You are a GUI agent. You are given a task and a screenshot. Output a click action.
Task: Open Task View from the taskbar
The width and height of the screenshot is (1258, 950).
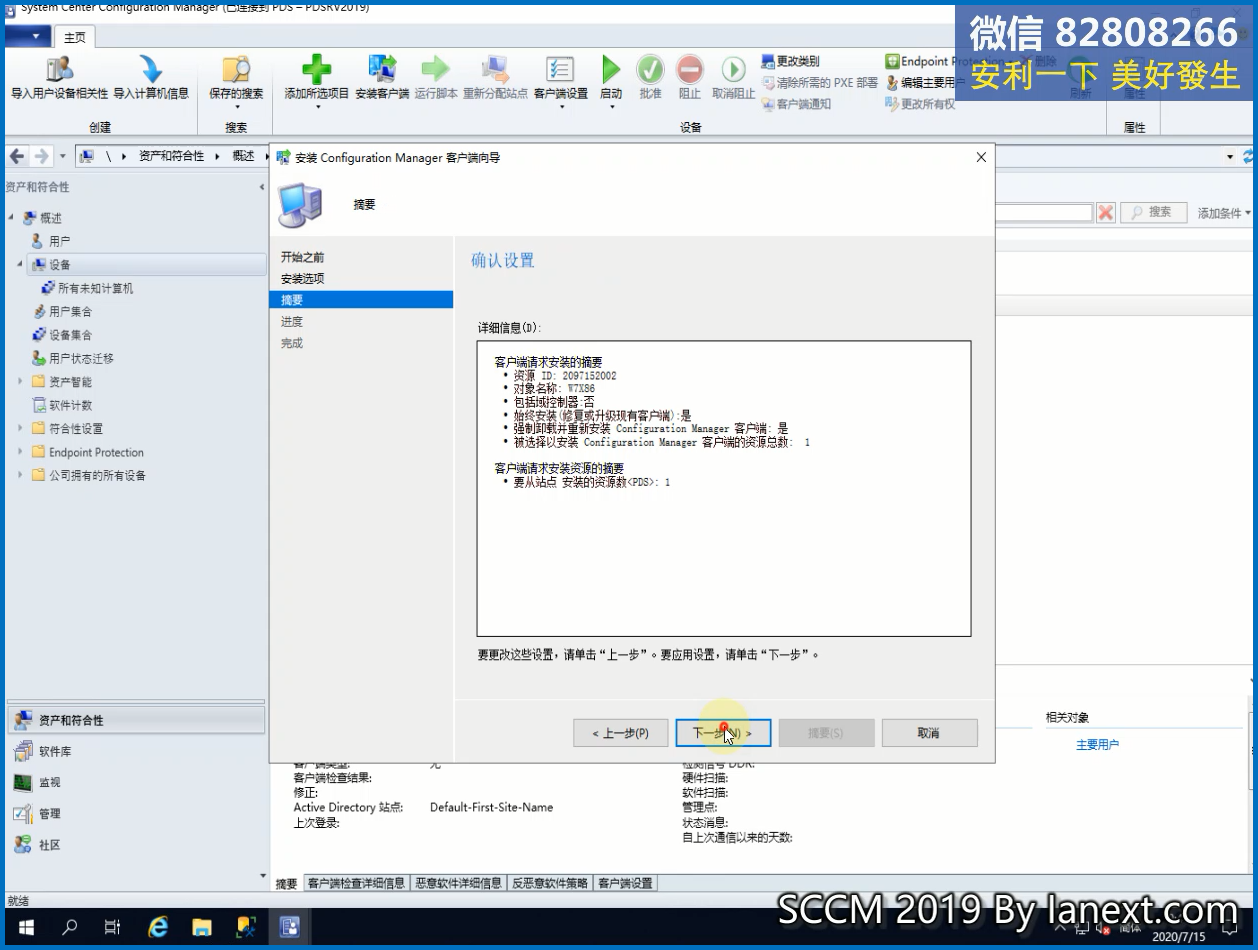(x=113, y=927)
